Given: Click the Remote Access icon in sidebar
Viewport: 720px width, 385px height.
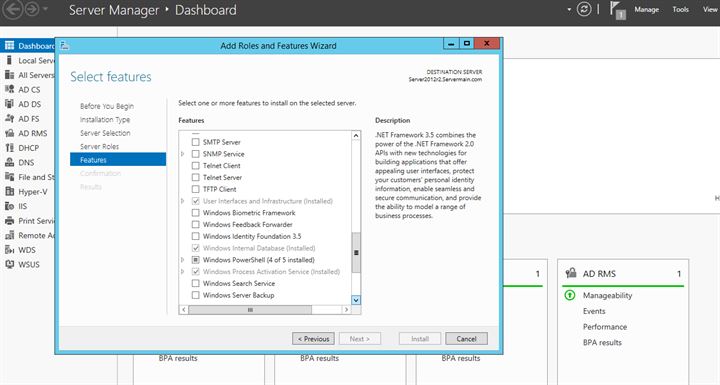Looking at the screenshot, I should (9, 235).
